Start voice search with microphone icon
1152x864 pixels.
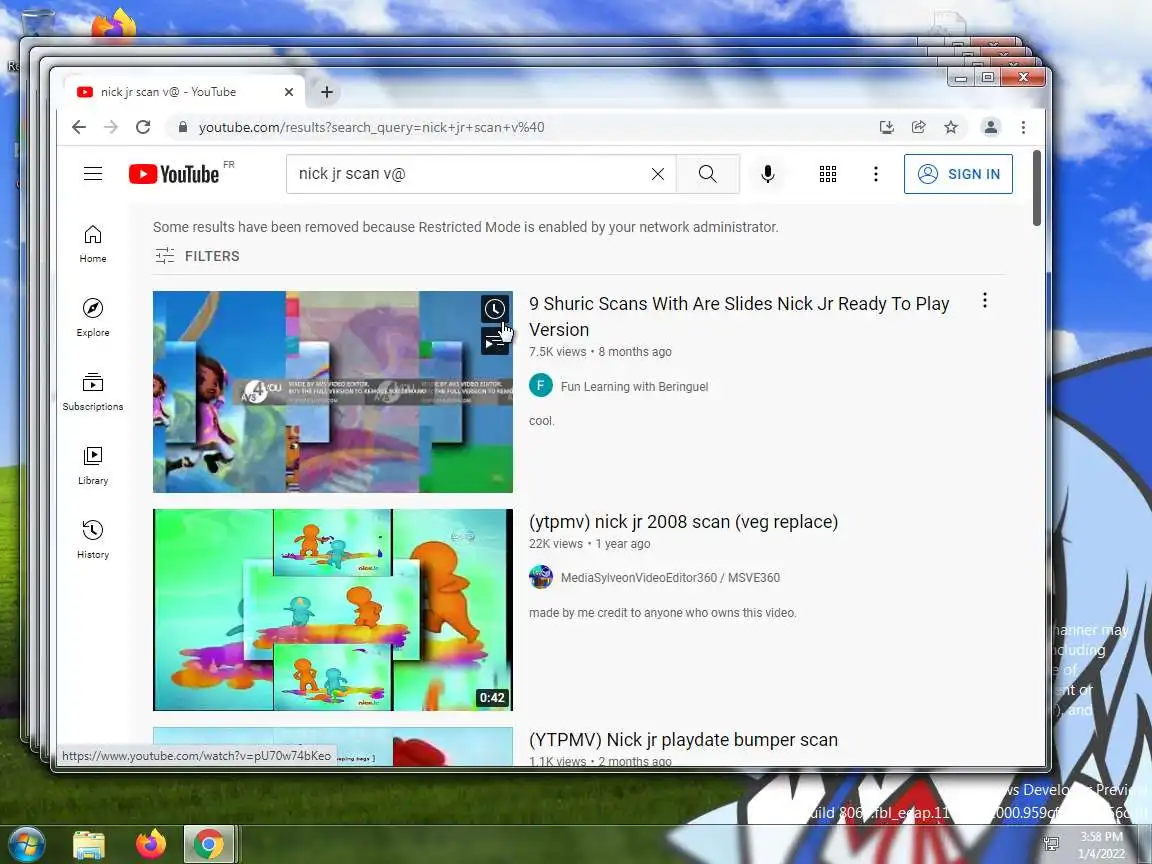pyautogui.click(x=768, y=174)
